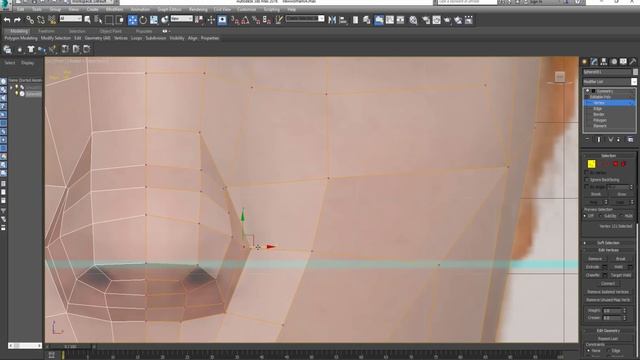Open Rendered Frame Window icon
The height and width of the screenshot is (360, 640).
pyautogui.click(x=436, y=20)
